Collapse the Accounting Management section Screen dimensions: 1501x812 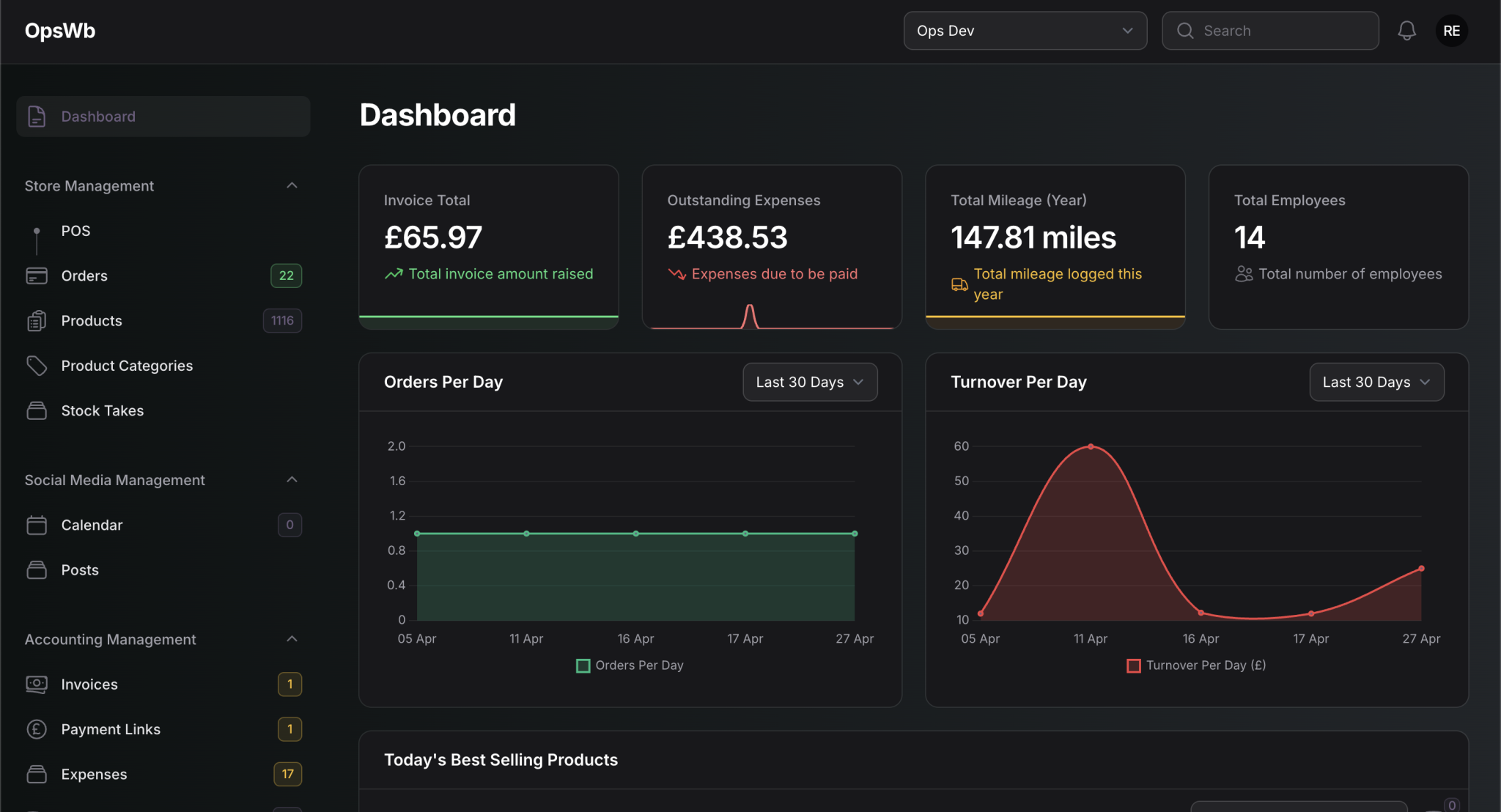click(x=292, y=639)
